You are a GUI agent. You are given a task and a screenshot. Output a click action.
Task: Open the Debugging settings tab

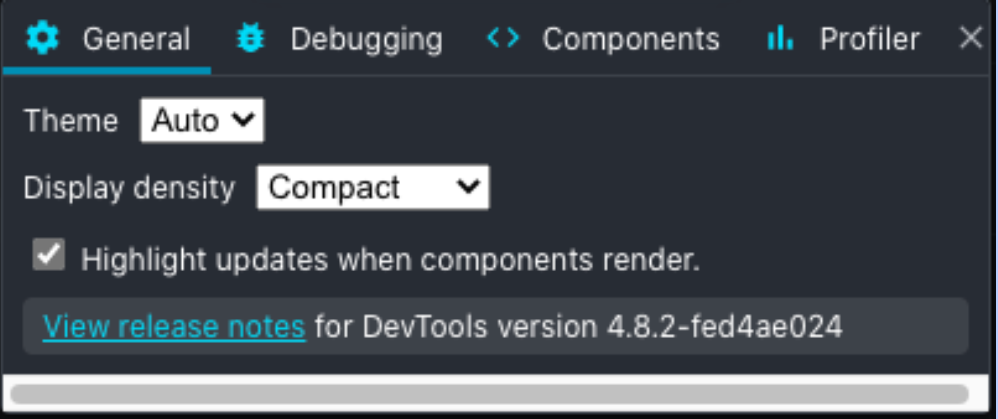click(x=366, y=39)
